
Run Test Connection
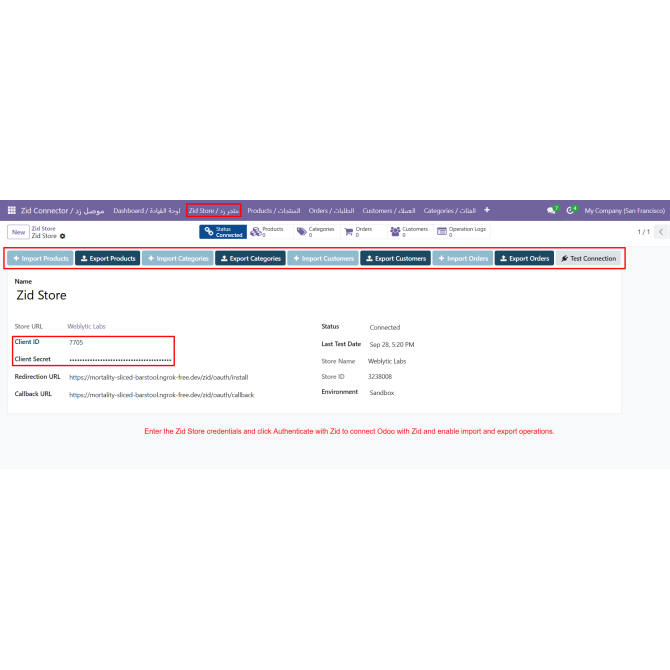pyautogui.click(x=588, y=258)
